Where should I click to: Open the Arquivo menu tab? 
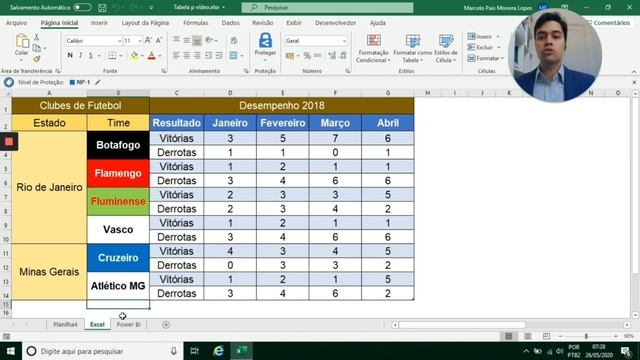[x=16, y=23]
